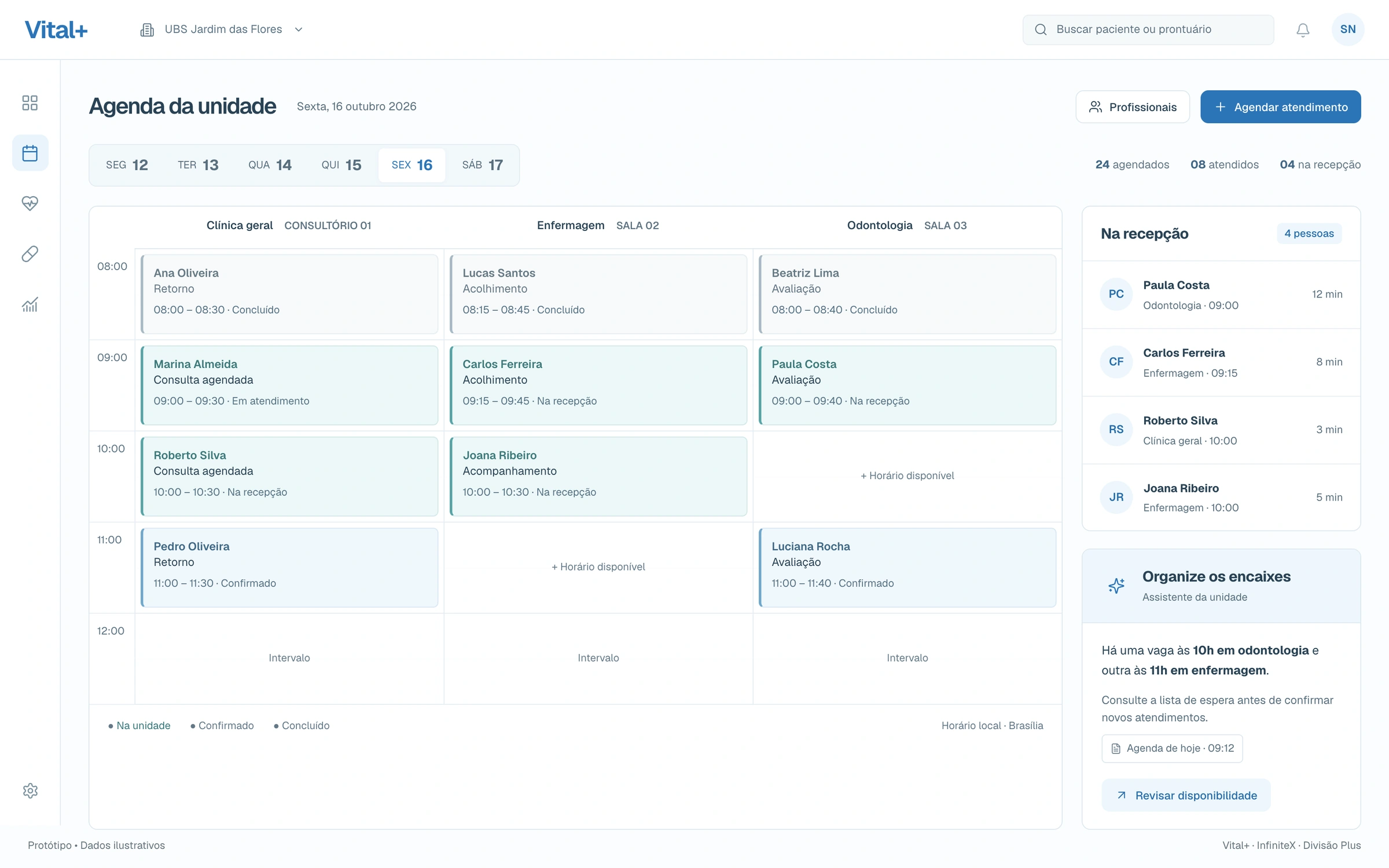Image resolution: width=1389 pixels, height=868 pixels.
Task: Switch to SEG 12 day tab
Action: point(127,165)
